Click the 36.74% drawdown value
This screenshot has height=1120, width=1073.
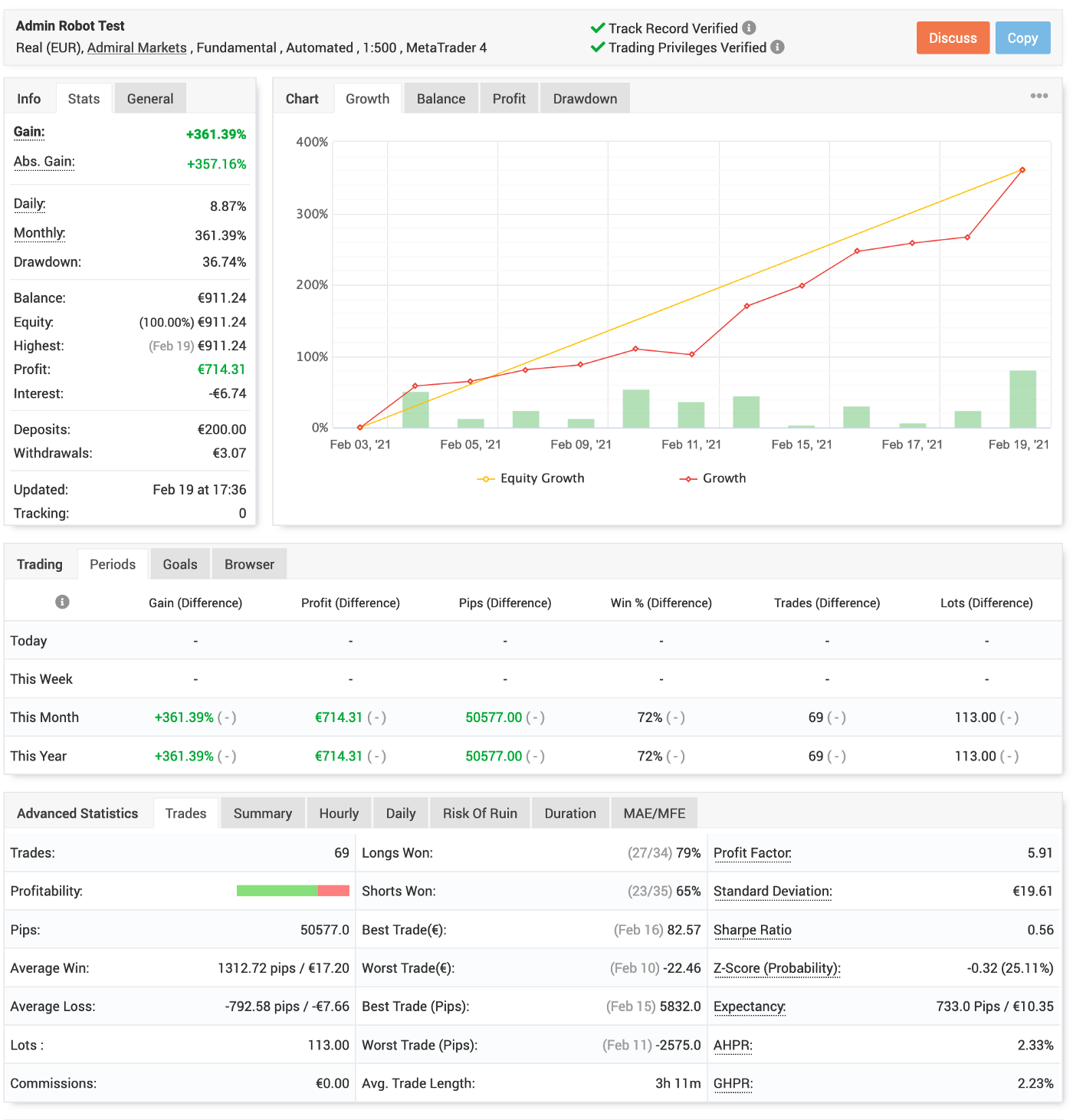click(224, 262)
